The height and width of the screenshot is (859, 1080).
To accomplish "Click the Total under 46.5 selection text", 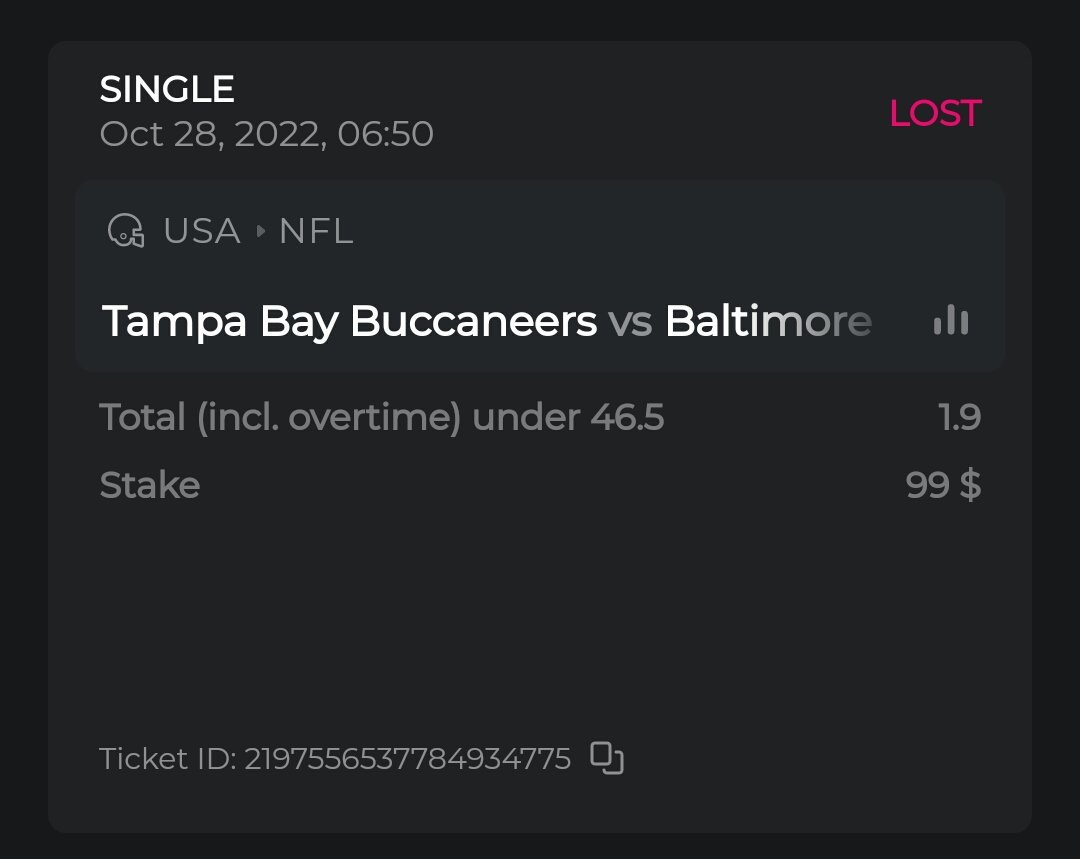I will point(381,417).
